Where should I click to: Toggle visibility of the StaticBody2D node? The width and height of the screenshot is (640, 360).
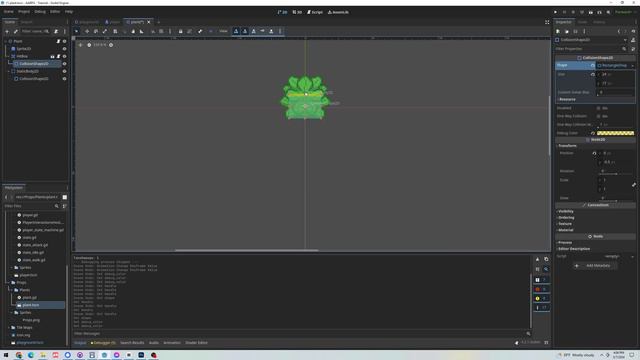(64, 71)
